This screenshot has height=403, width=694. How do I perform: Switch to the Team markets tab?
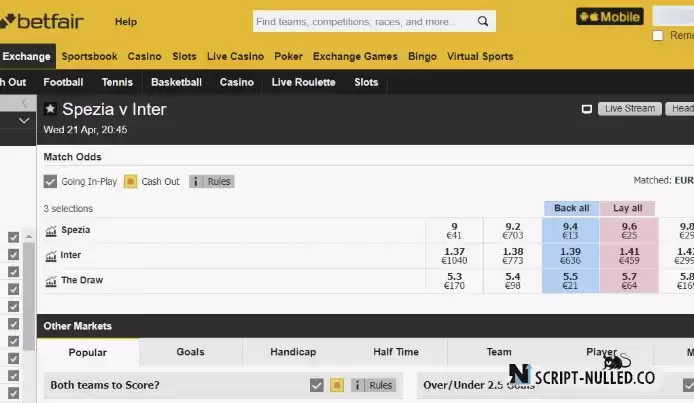coord(499,352)
